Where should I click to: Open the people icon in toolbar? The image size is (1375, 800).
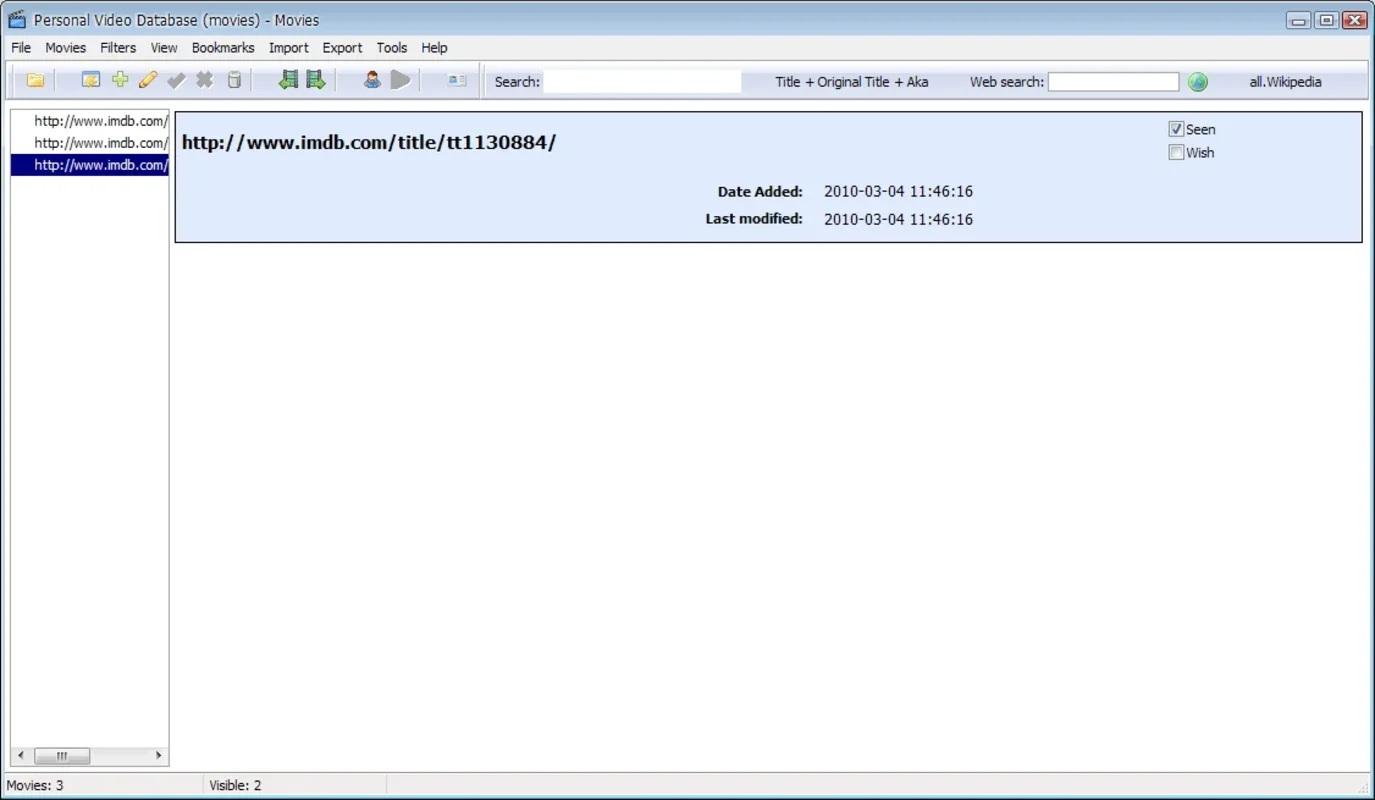pos(372,80)
